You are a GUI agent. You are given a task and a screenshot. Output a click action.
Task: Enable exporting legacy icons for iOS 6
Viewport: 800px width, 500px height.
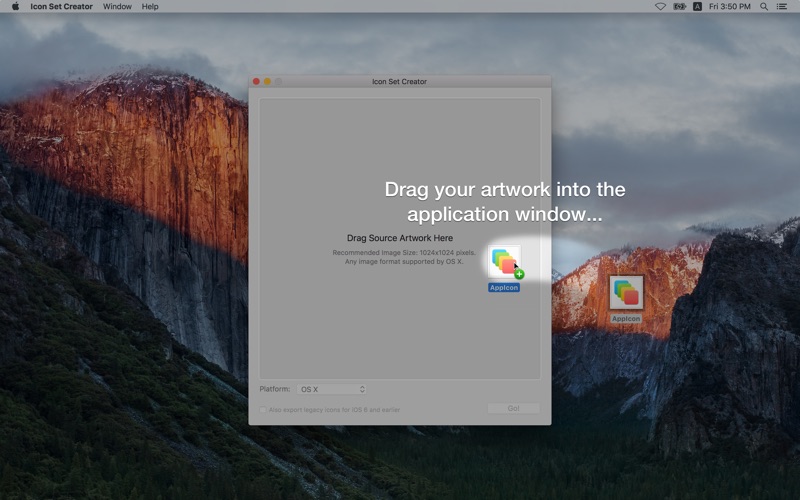[x=263, y=410]
